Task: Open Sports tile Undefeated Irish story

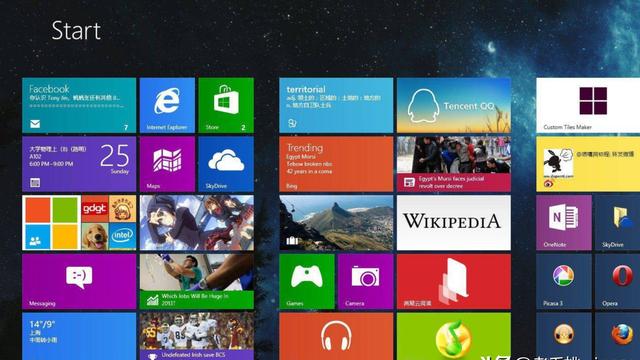Action: pos(197,336)
